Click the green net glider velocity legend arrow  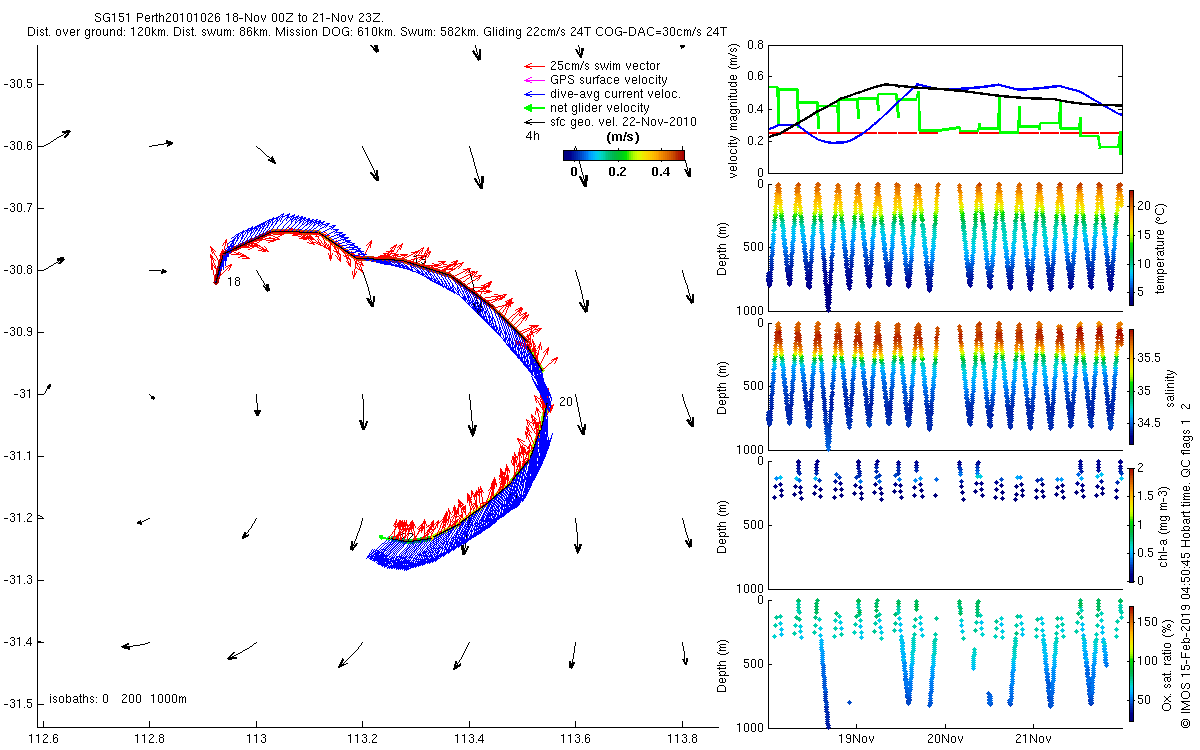534,108
